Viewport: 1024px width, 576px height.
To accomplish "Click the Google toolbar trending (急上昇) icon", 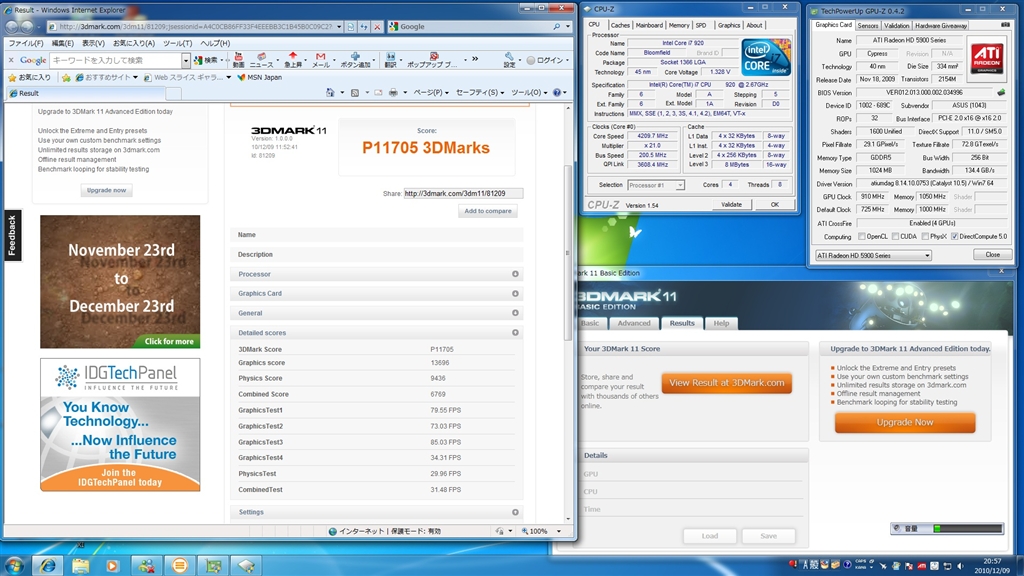I will pos(293,59).
